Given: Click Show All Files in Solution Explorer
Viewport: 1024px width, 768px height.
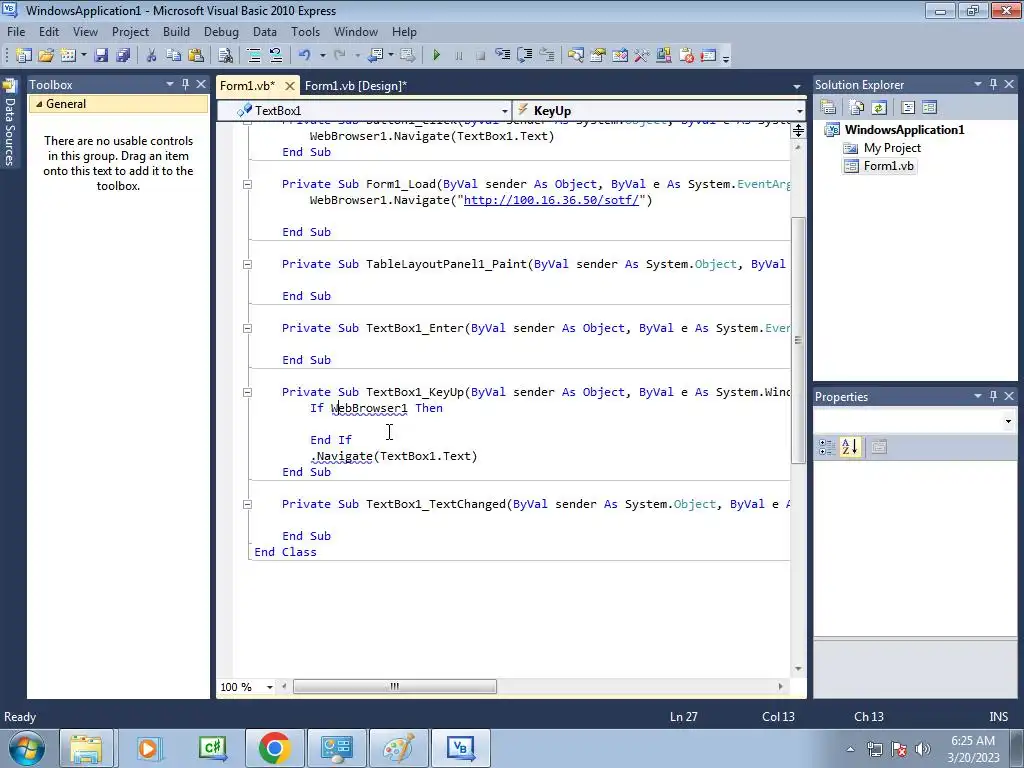Looking at the screenshot, I should click(x=857, y=107).
